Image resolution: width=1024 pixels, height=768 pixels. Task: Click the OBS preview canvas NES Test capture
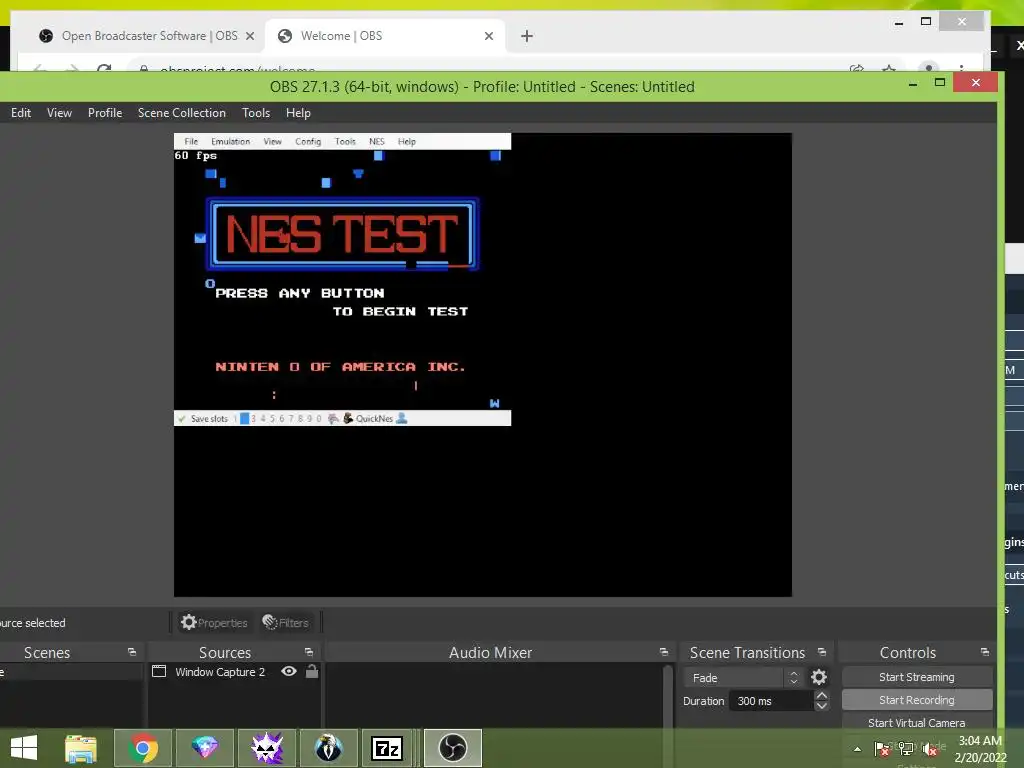point(342,280)
